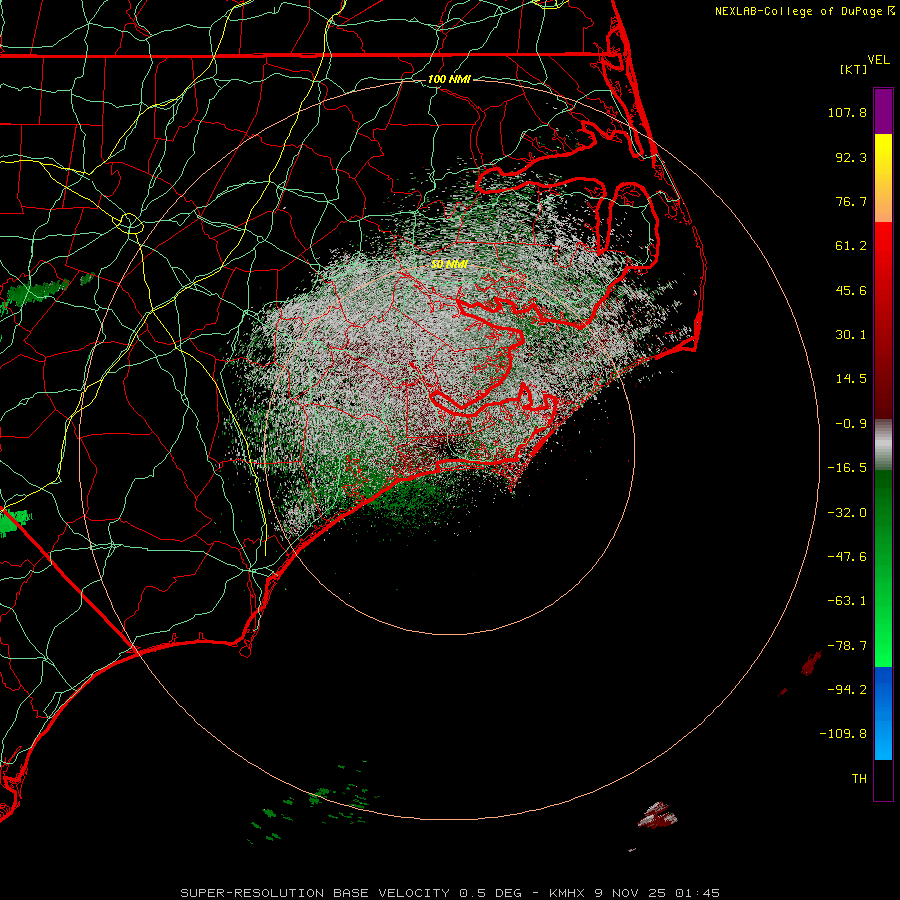Click the bottom caption SUPER-RESOLUTION BASE VELOCITY
This screenshot has height=900, width=900.
(x=315, y=893)
